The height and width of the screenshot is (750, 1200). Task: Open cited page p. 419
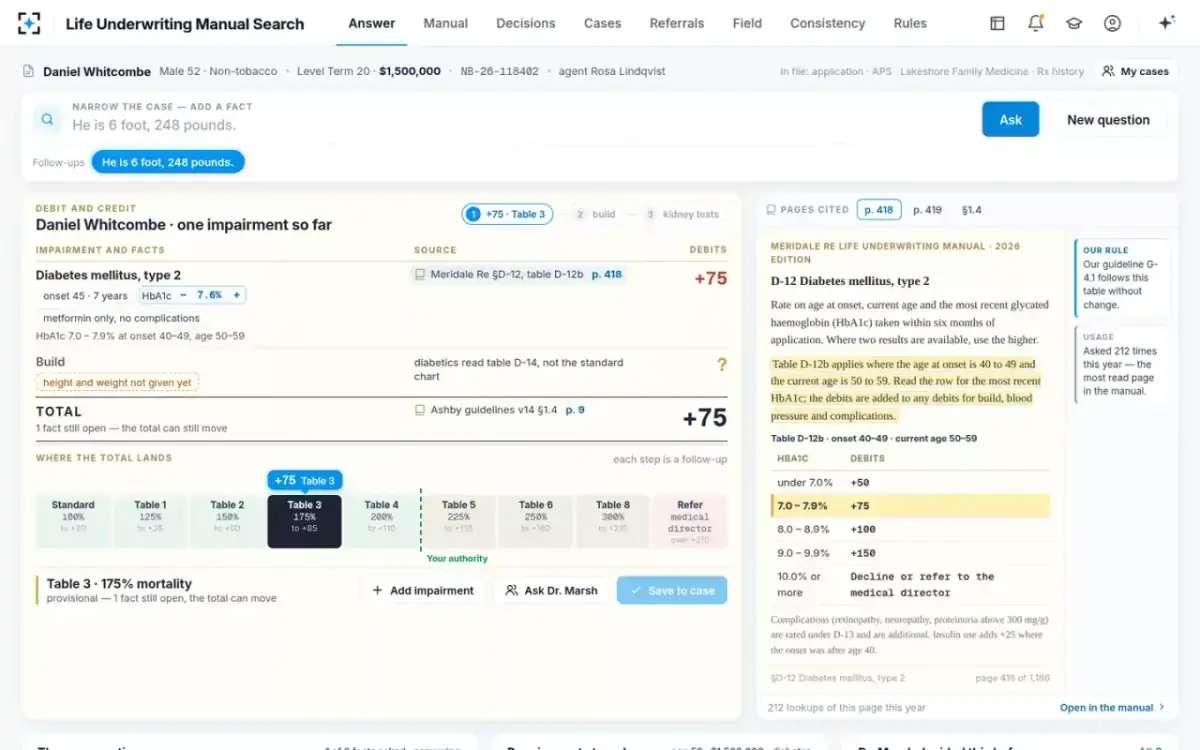927,210
